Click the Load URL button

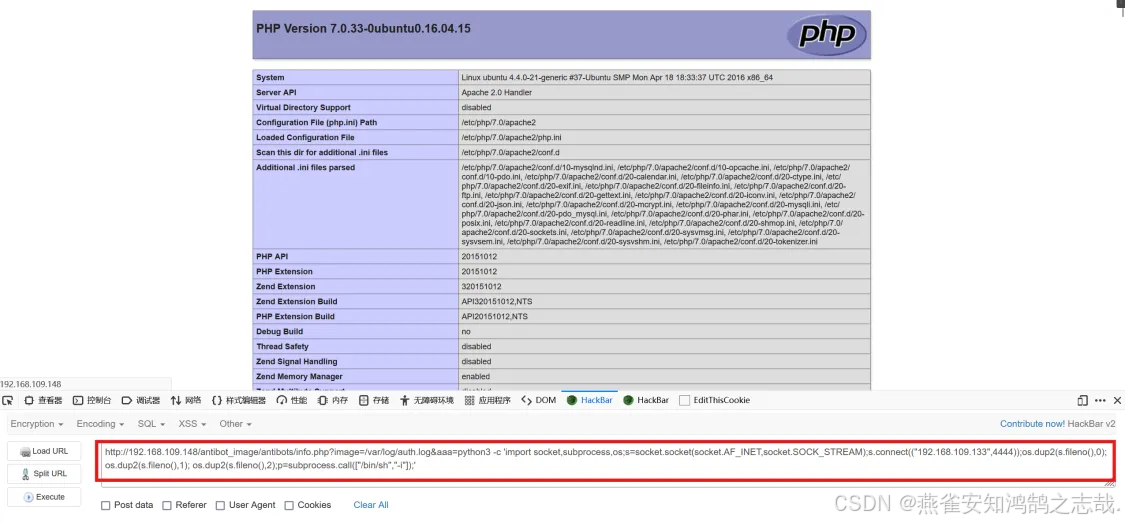pos(44,451)
